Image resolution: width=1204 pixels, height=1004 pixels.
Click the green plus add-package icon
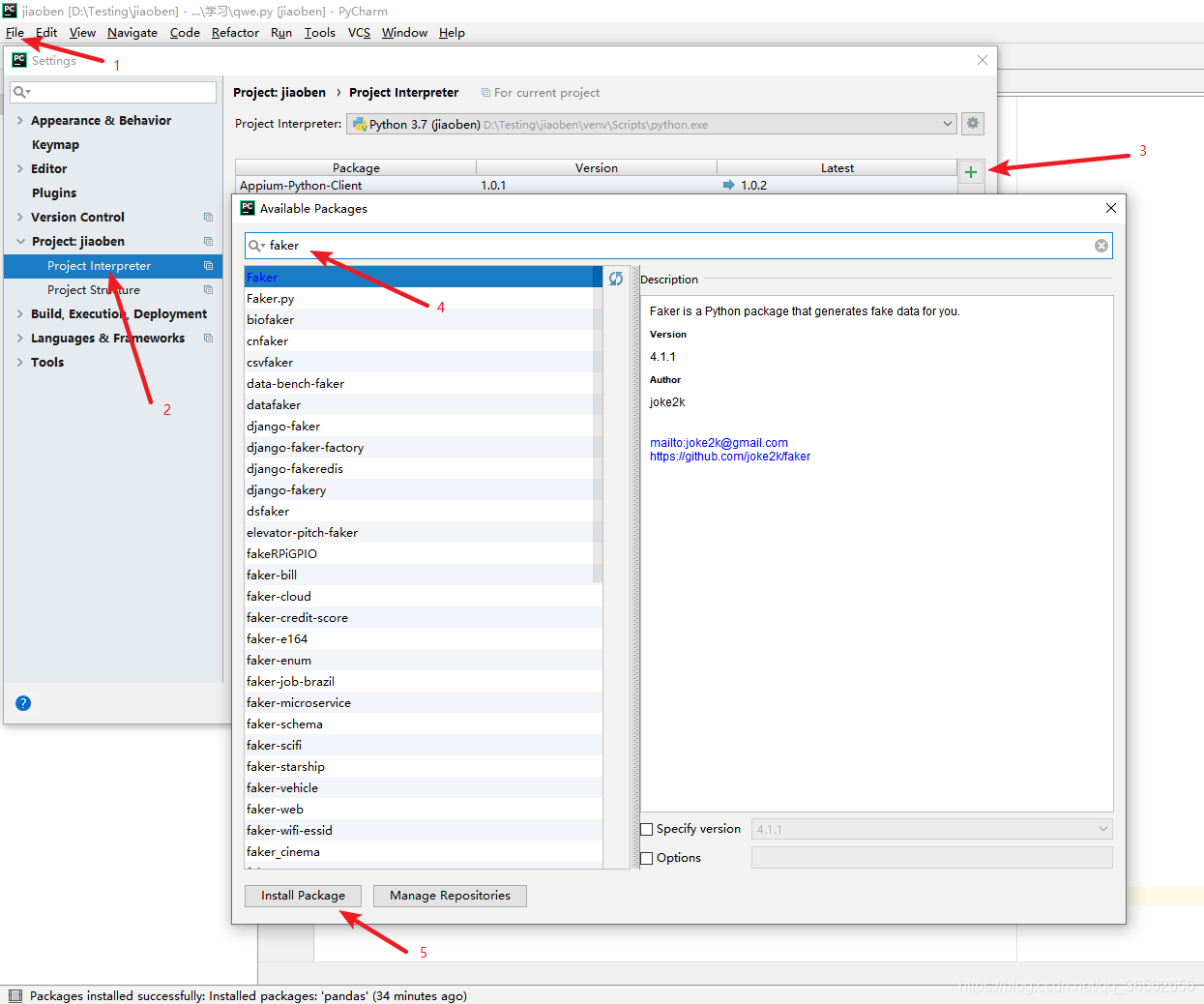click(x=971, y=172)
